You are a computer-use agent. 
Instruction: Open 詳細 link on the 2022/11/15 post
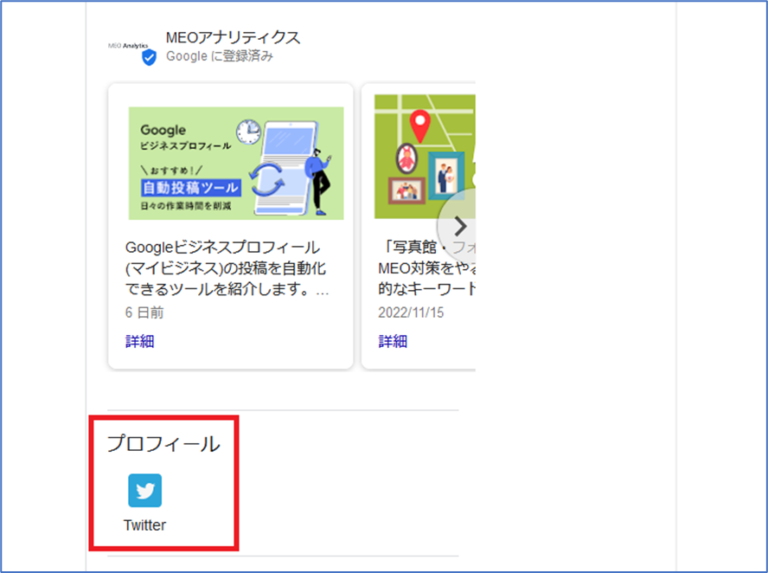393,341
